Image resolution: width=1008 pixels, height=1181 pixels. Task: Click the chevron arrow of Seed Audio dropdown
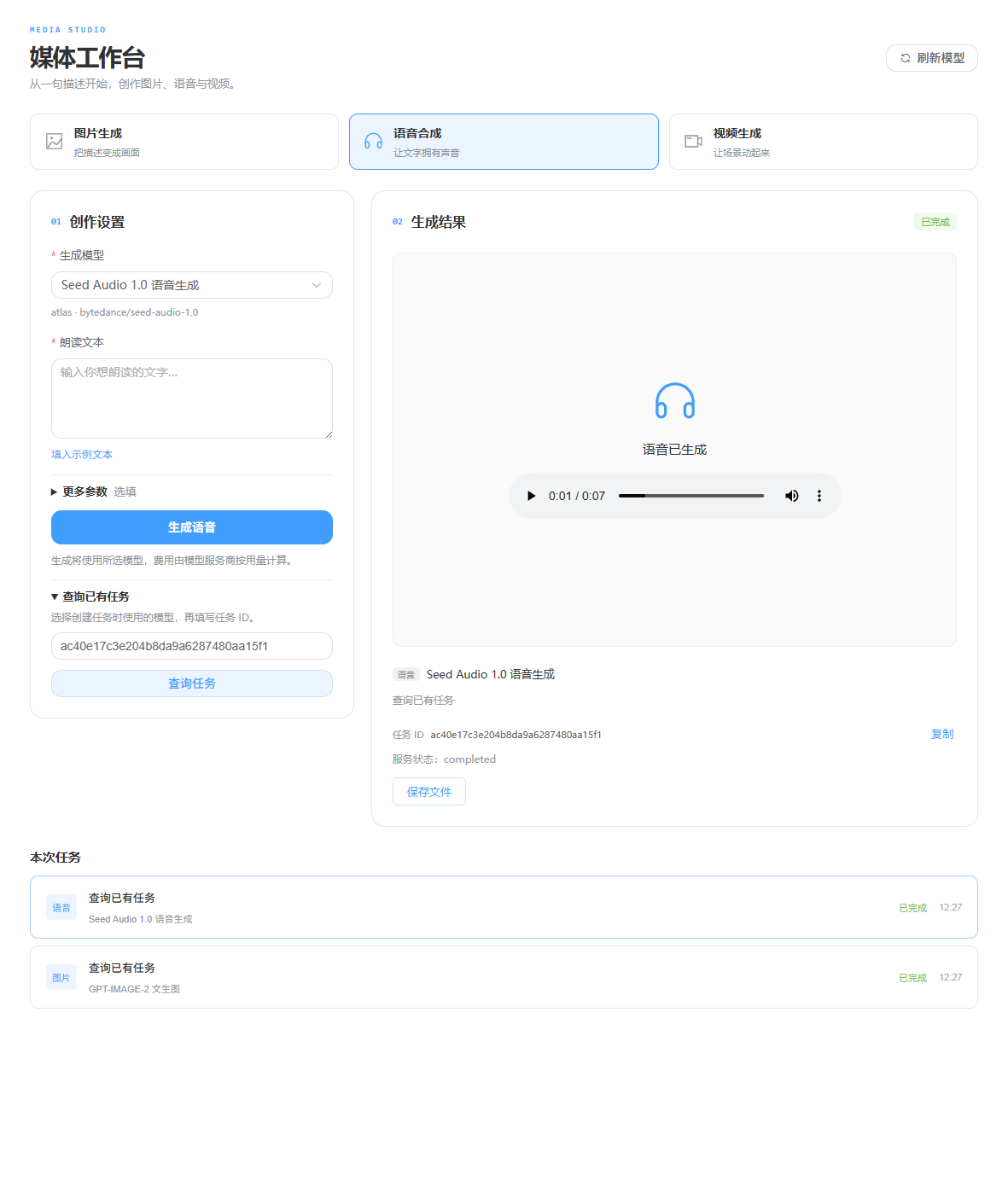[x=317, y=285]
